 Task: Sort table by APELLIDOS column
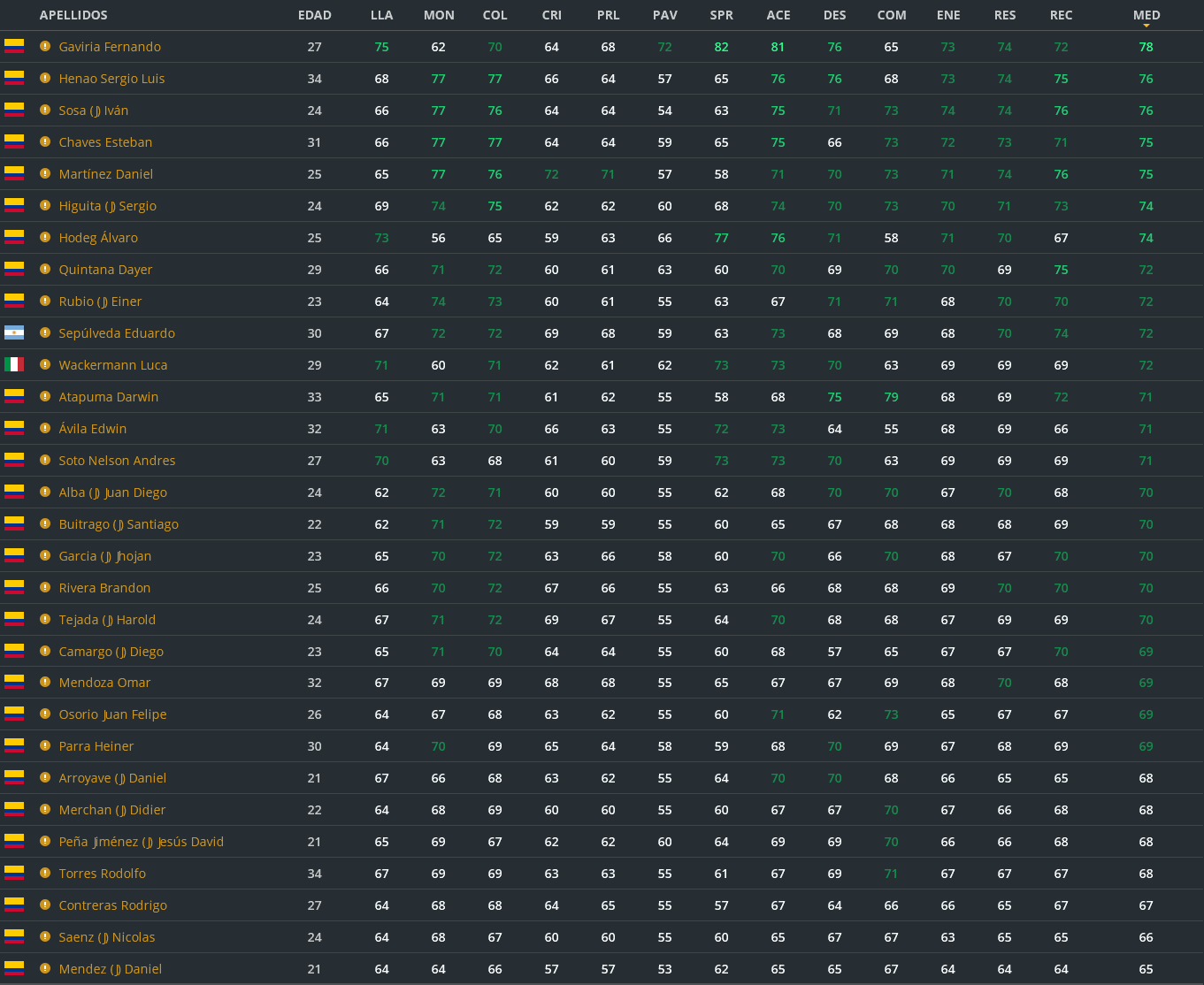[x=73, y=15]
